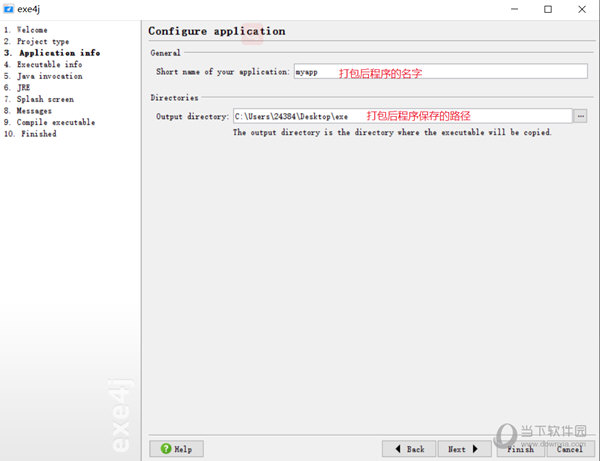Screen dimensions: 600x461
Task: Focus the short application name field
Action: (440, 72)
